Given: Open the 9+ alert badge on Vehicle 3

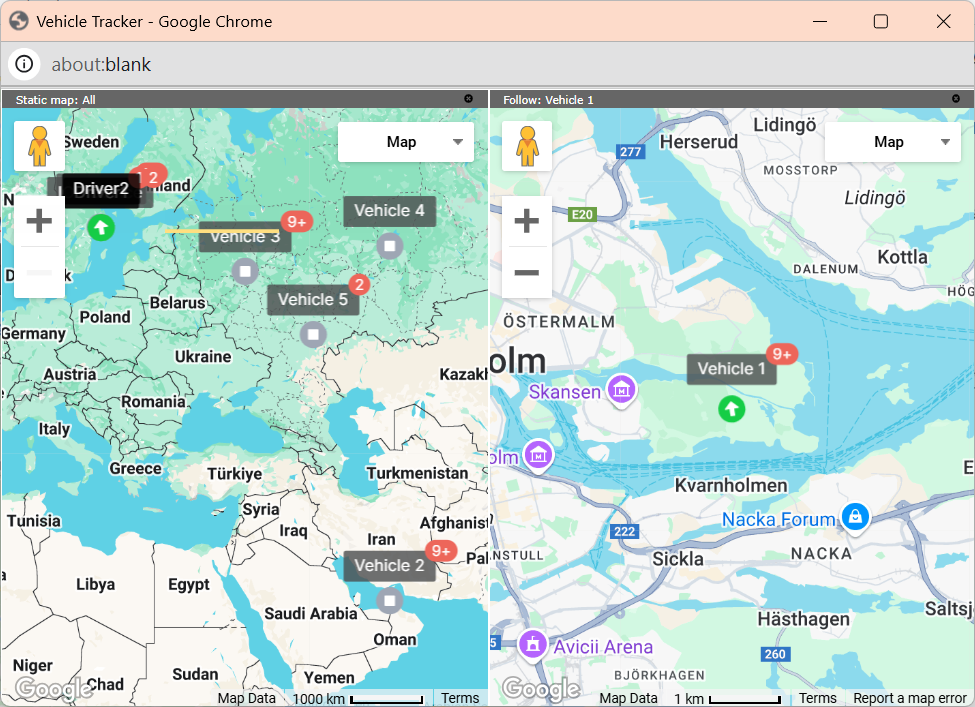Looking at the screenshot, I should click(x=297, y=221).
